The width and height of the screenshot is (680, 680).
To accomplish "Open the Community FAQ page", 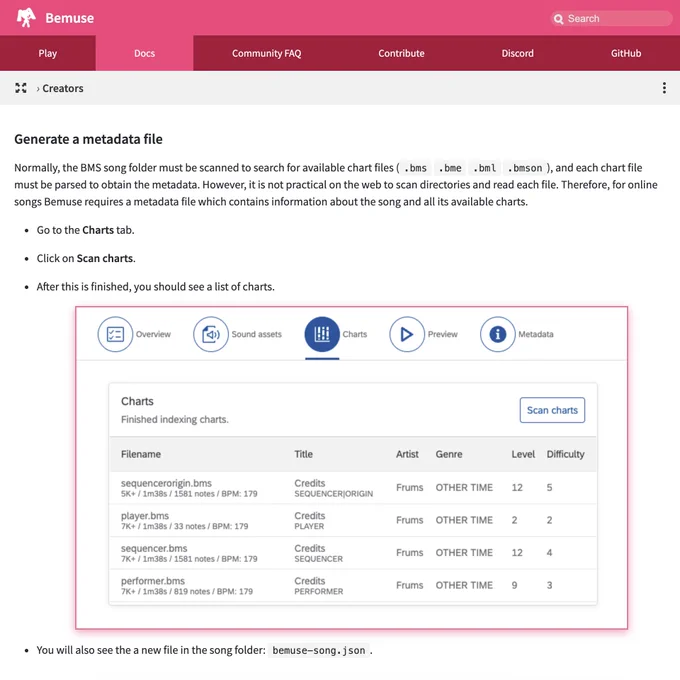I will tap(266, 53).
